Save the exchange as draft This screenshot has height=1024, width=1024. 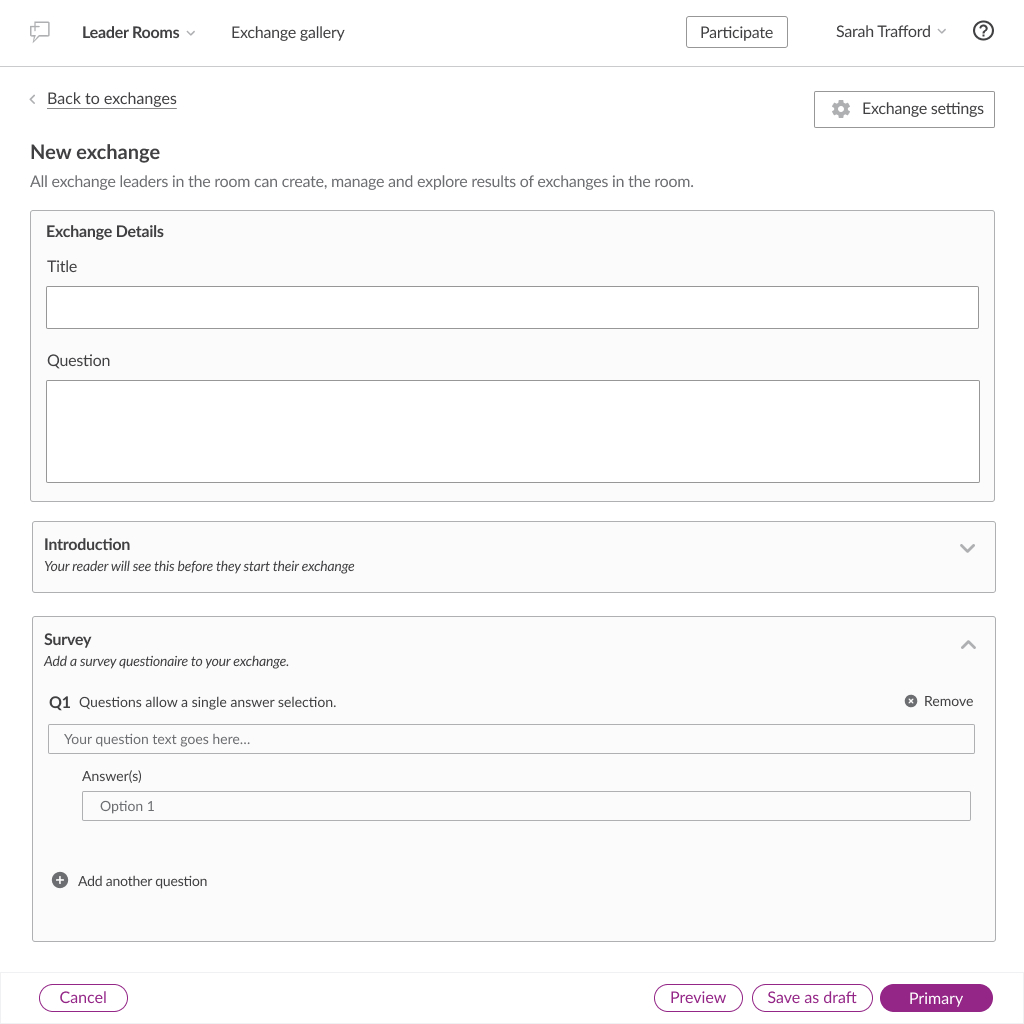812,998
